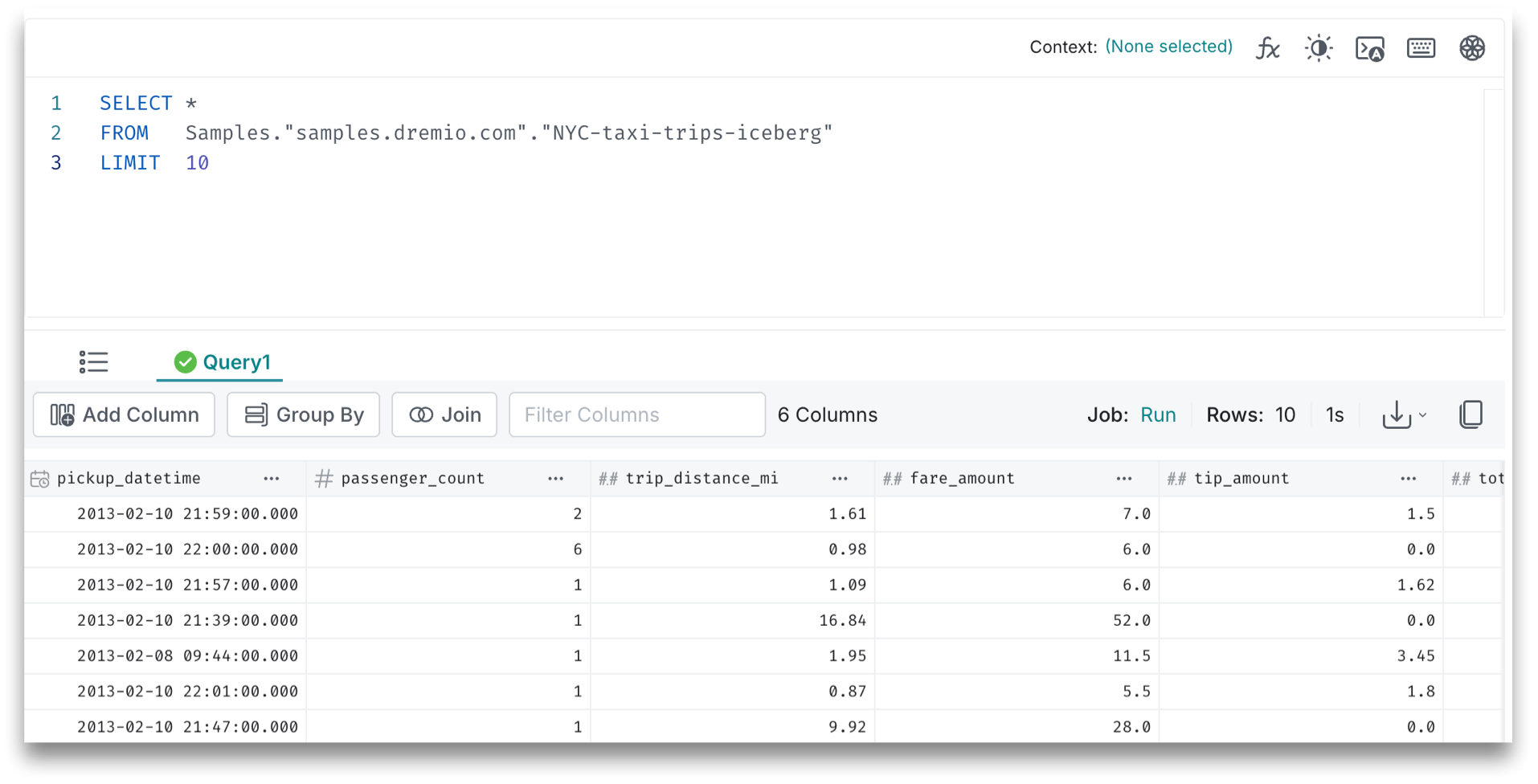Click the SQL autocomplete terminal icon
Image resolution: width=1538 pixels, height=784 pixels.
point(1370,48)
